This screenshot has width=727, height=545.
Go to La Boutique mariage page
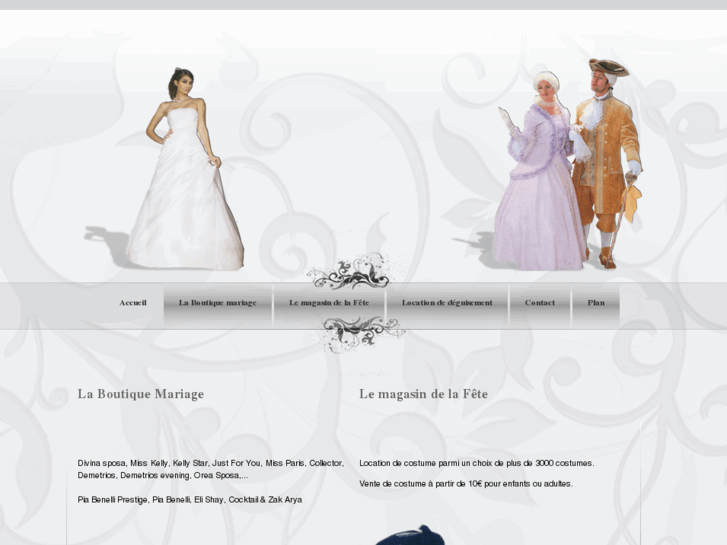click(218, 303)
